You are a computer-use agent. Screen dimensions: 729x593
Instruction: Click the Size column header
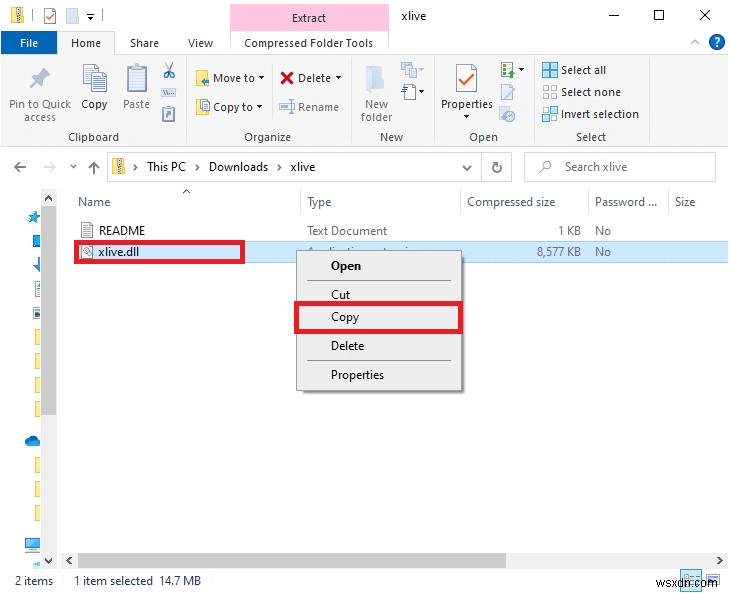tap(685, 202)
